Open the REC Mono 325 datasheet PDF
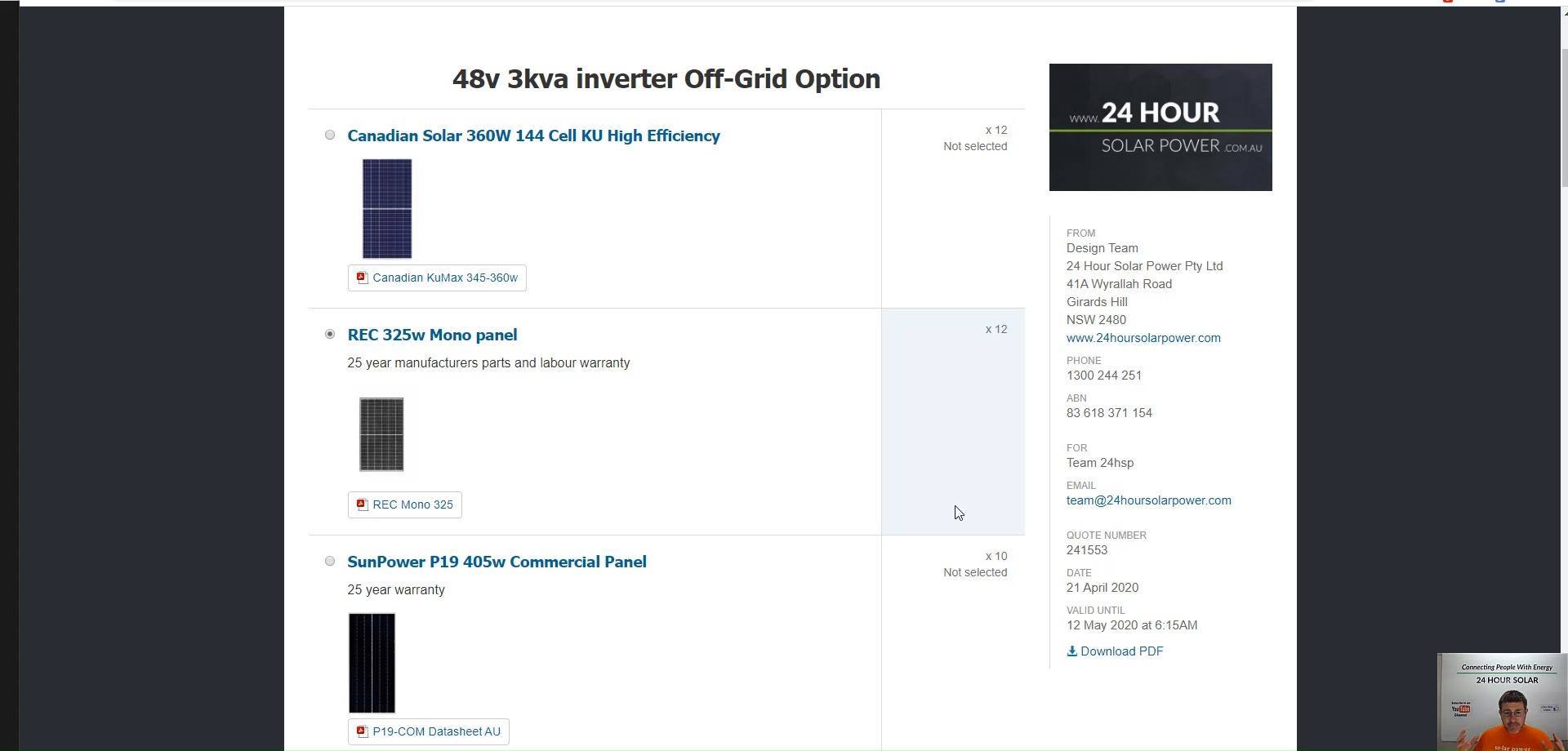Screen dimensions: 1568x751 point(405,504)
